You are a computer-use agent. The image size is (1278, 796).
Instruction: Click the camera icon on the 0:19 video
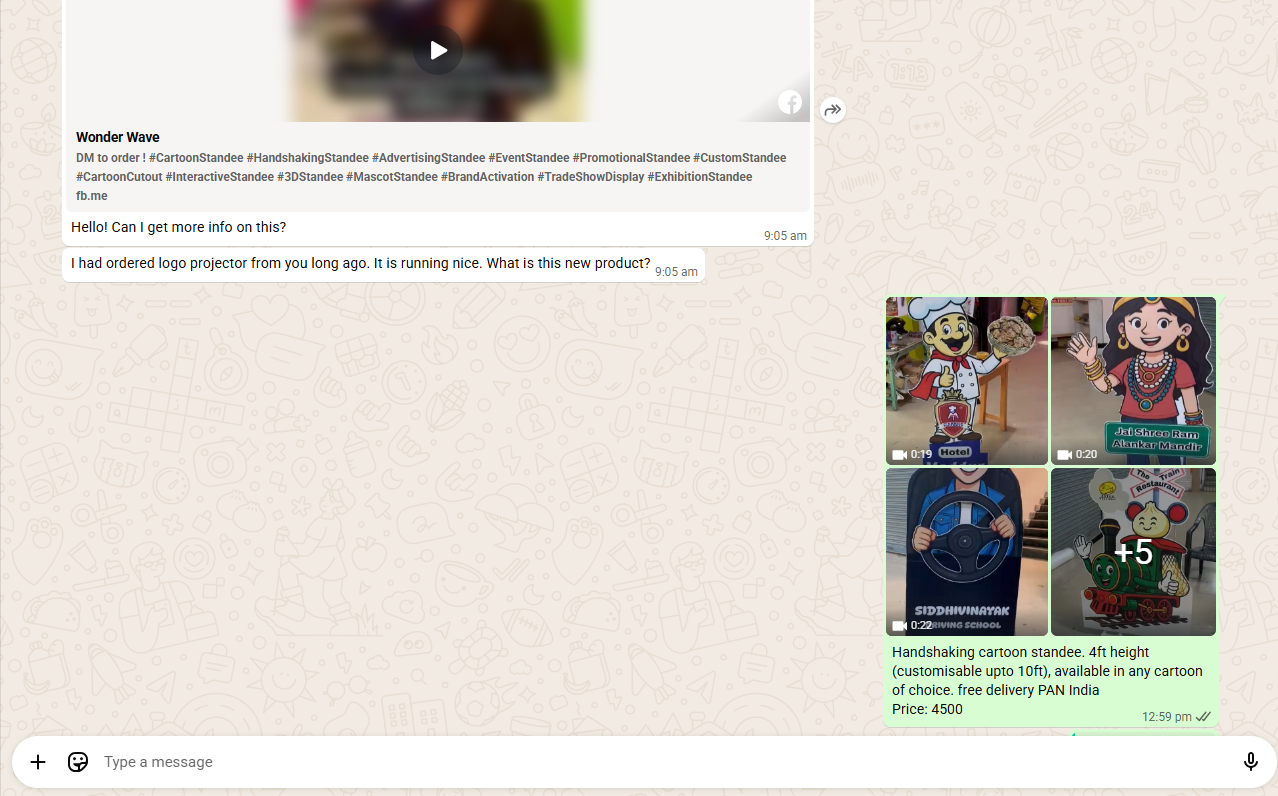pyautogui.click(x=898, y=454)
